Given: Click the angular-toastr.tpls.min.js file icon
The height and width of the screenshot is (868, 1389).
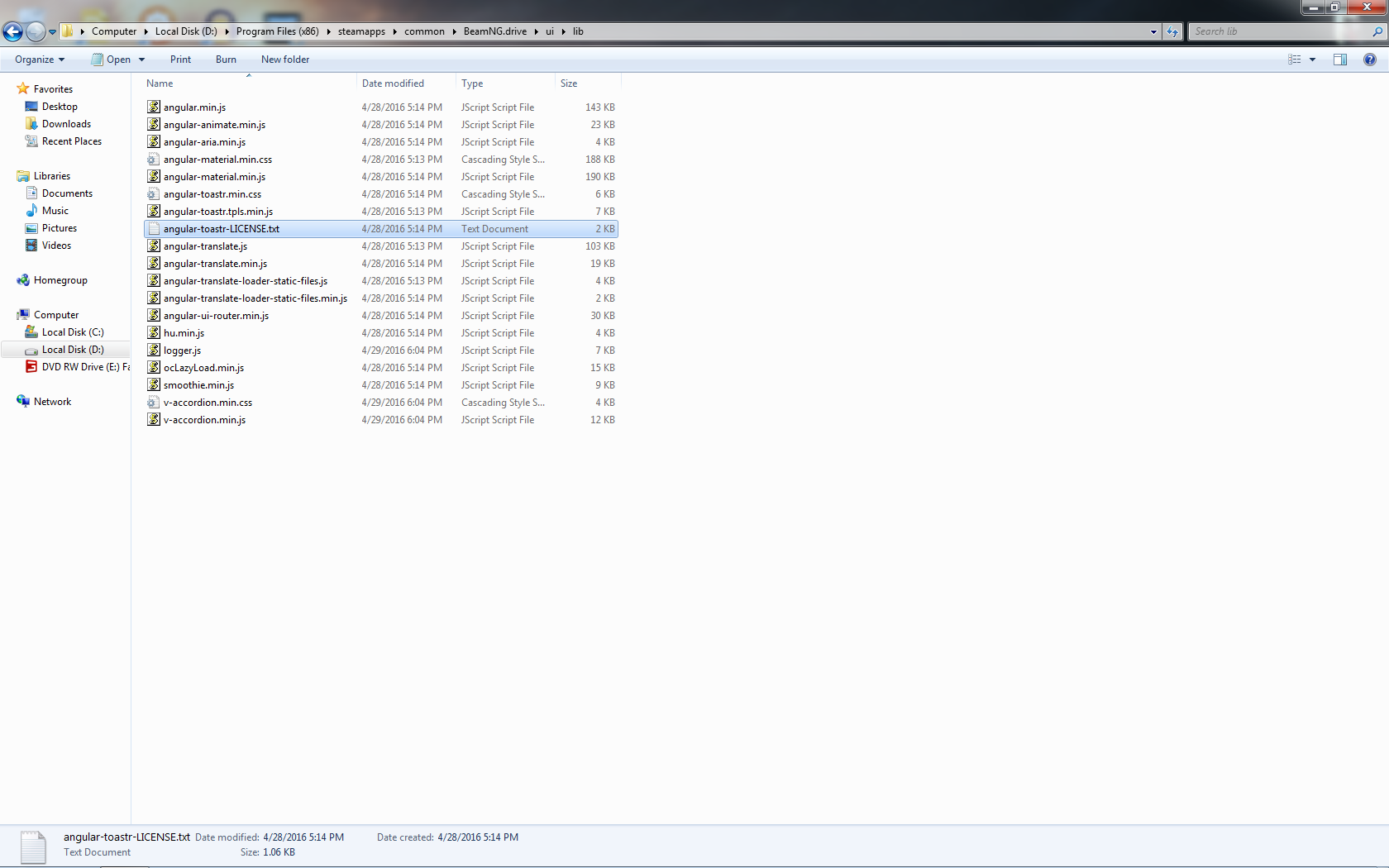Looking at the screenshot, I should click(154, 211).
